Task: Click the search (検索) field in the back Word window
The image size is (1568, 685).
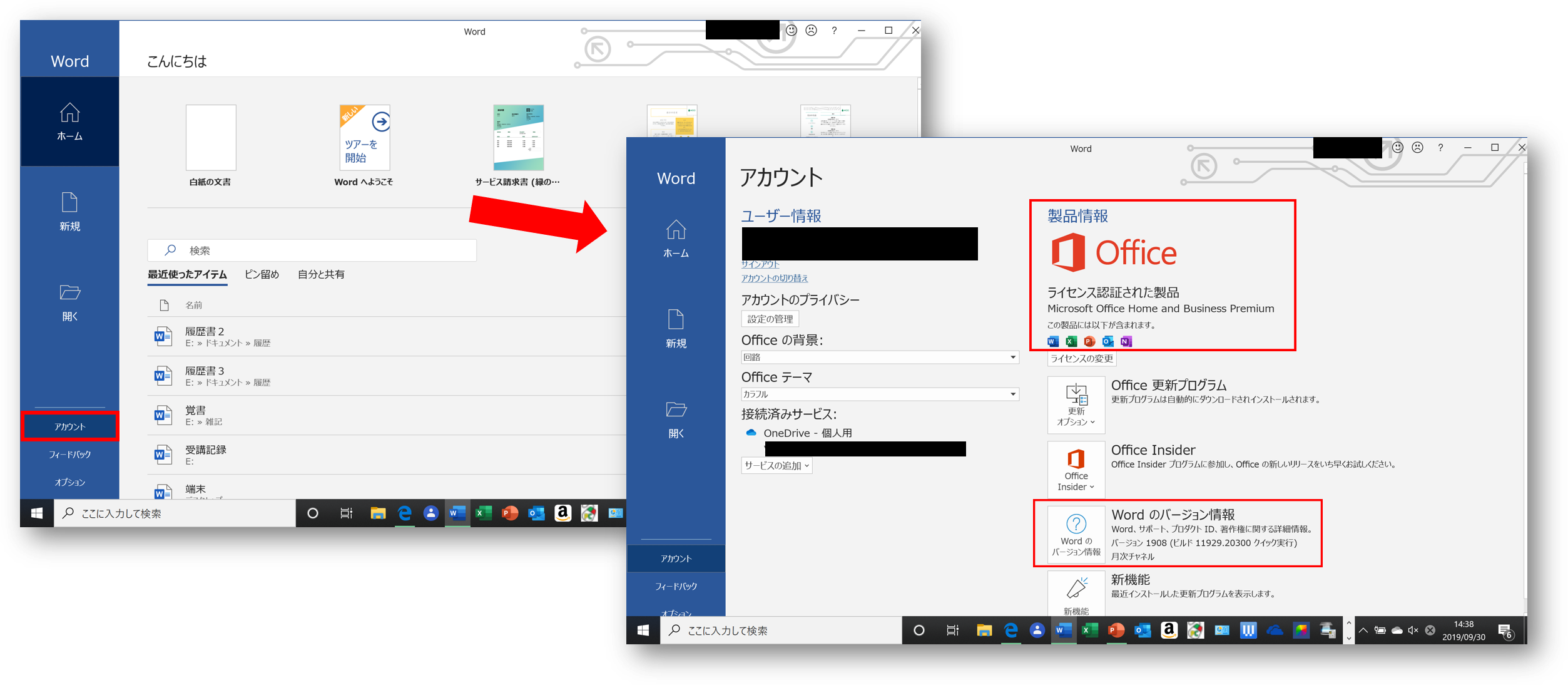Action: click(x=312, y=250)
